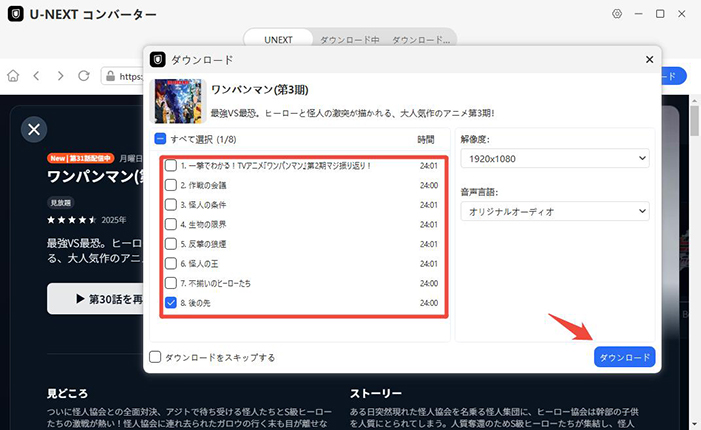Click download dialog shield logo icon
This screenshot has width=701, height=430.
tap(157, 59)
